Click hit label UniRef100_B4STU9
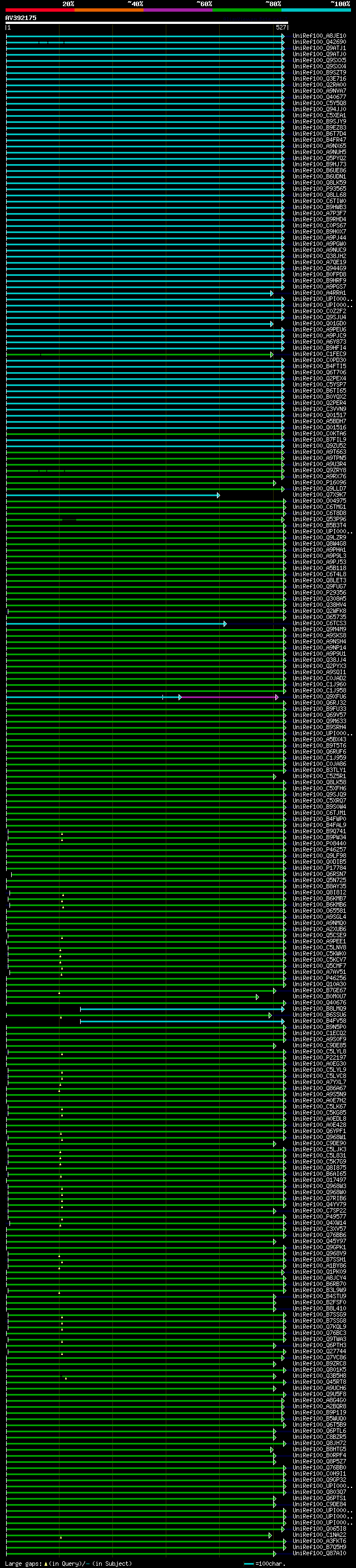This screenshot has width=356, height=1568. [x=319, y=1297]
